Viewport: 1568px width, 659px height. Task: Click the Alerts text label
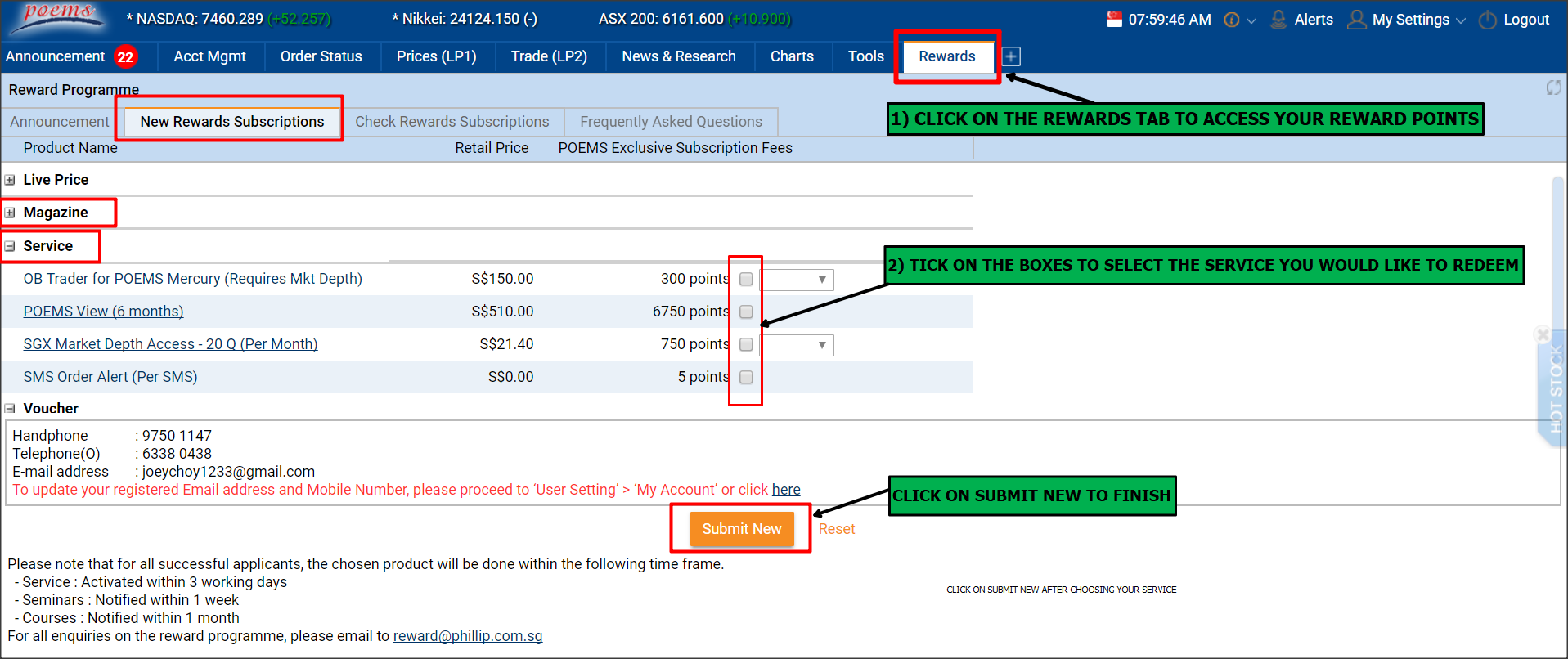(x=1314, y=20)
